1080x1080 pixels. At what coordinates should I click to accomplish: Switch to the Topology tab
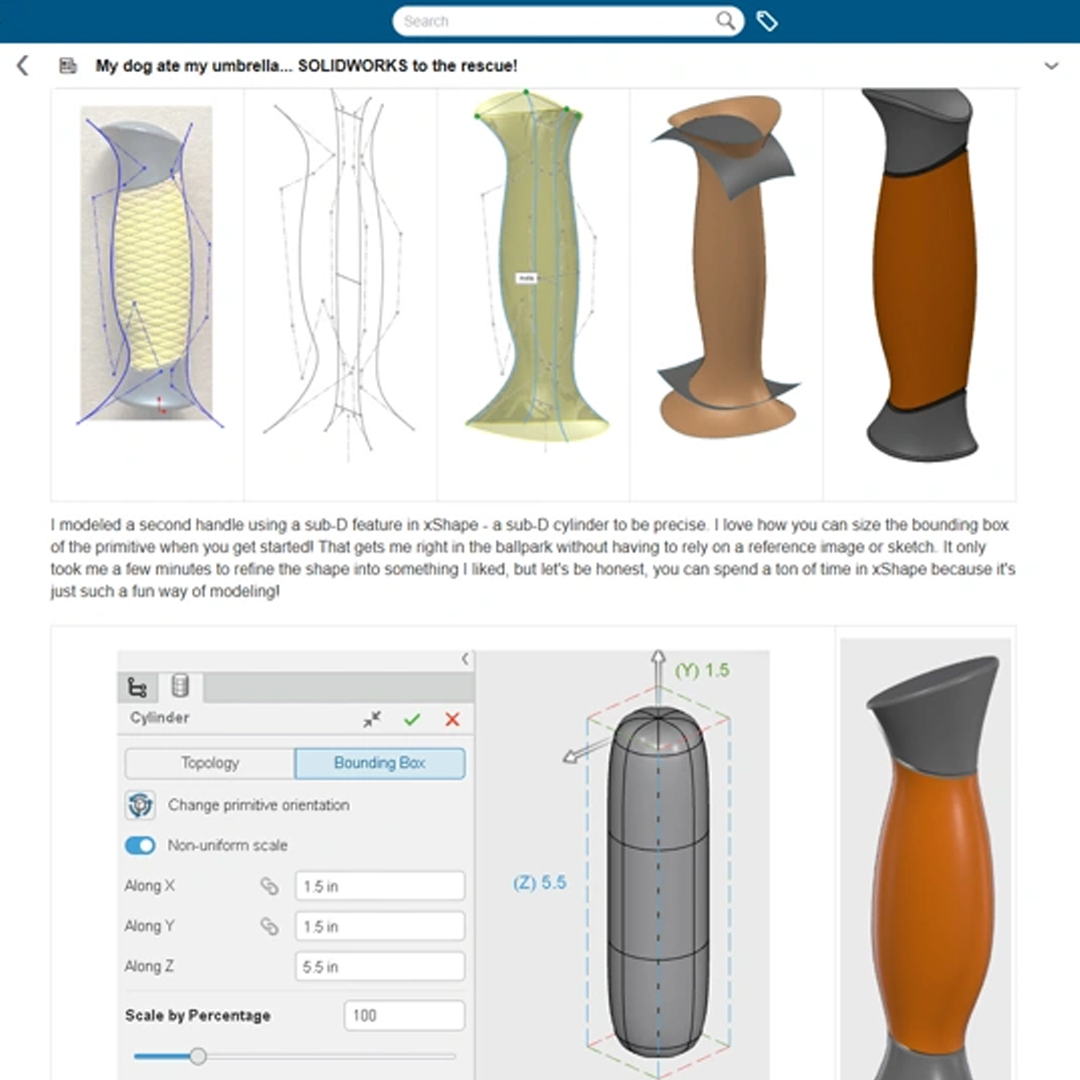(x=210, y=763)
